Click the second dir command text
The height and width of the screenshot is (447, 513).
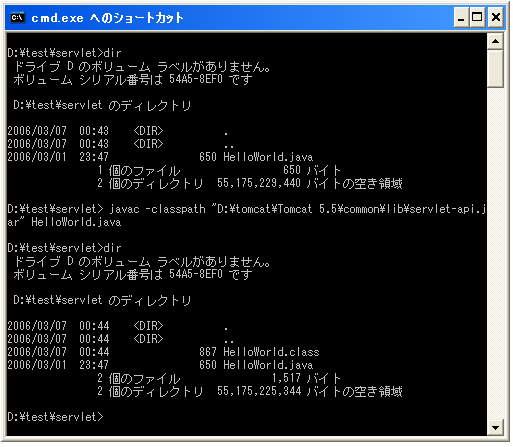(x=113, y=248)
